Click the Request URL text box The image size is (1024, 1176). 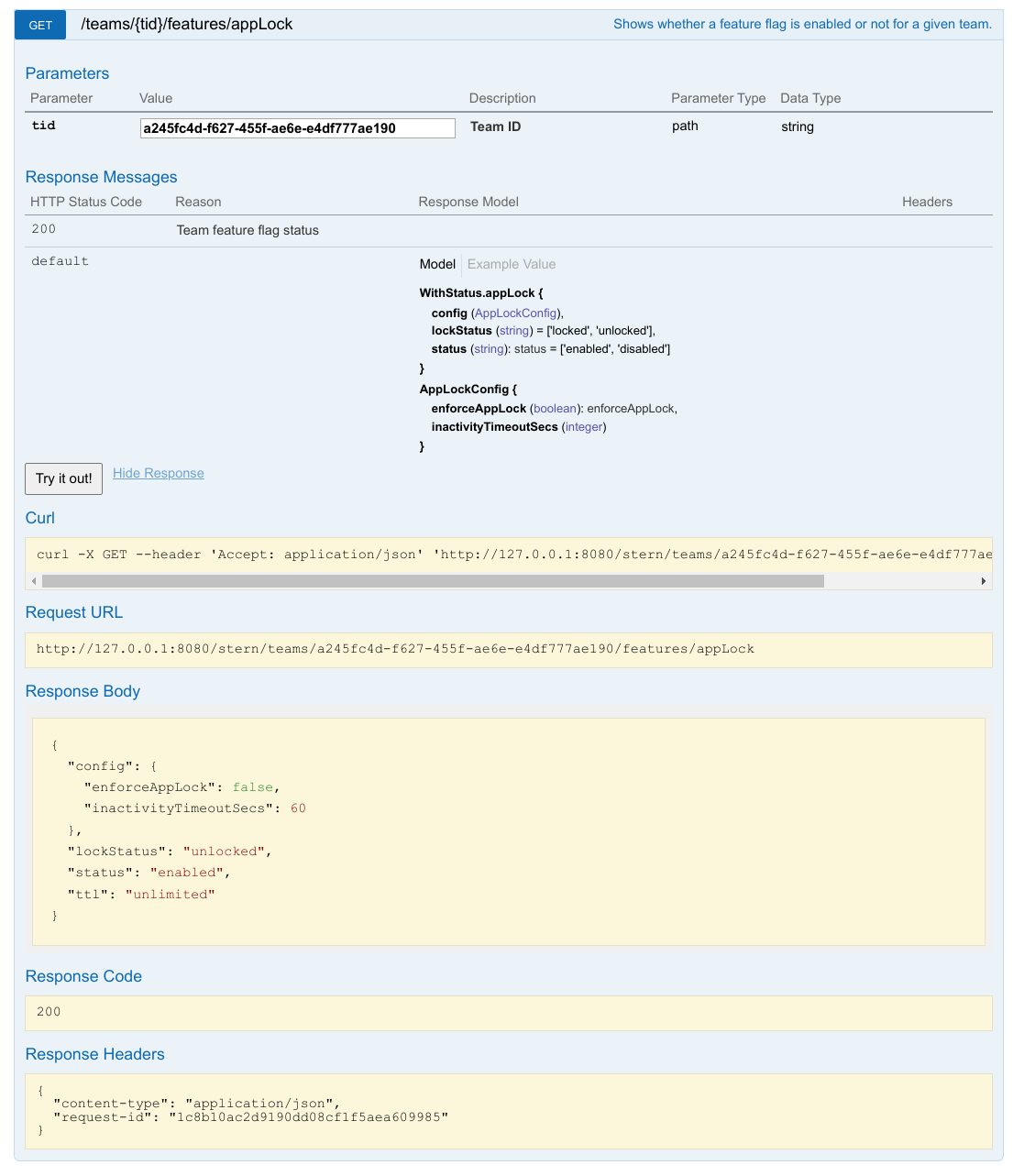509,650
